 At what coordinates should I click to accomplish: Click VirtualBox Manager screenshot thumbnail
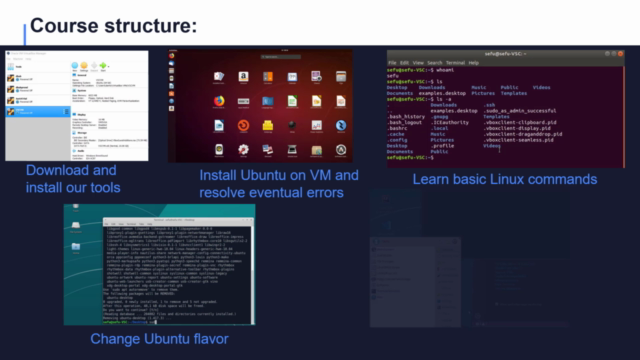pyautogui.click(x=77, y=106)
